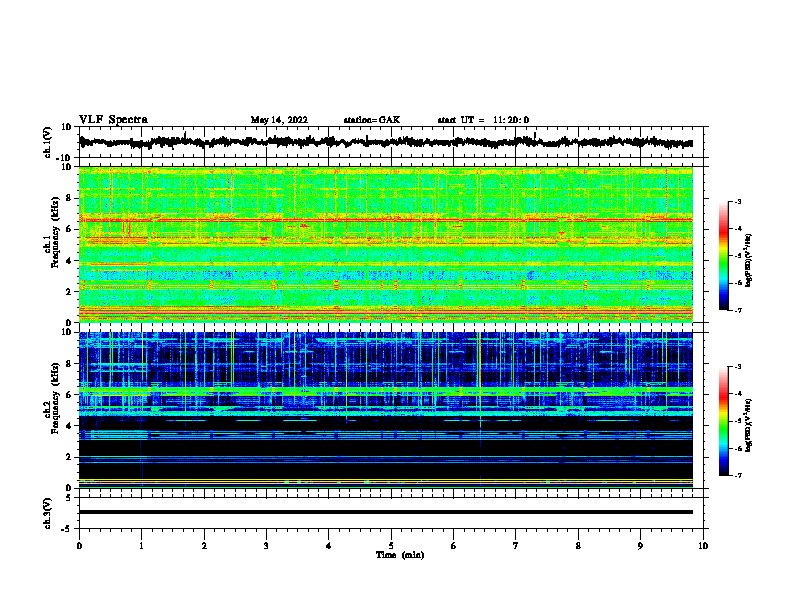
Task: Click the "8" kHz tick on ch.1 spectrogram axis
Action: pyautogui.click(x=69, y=198)
